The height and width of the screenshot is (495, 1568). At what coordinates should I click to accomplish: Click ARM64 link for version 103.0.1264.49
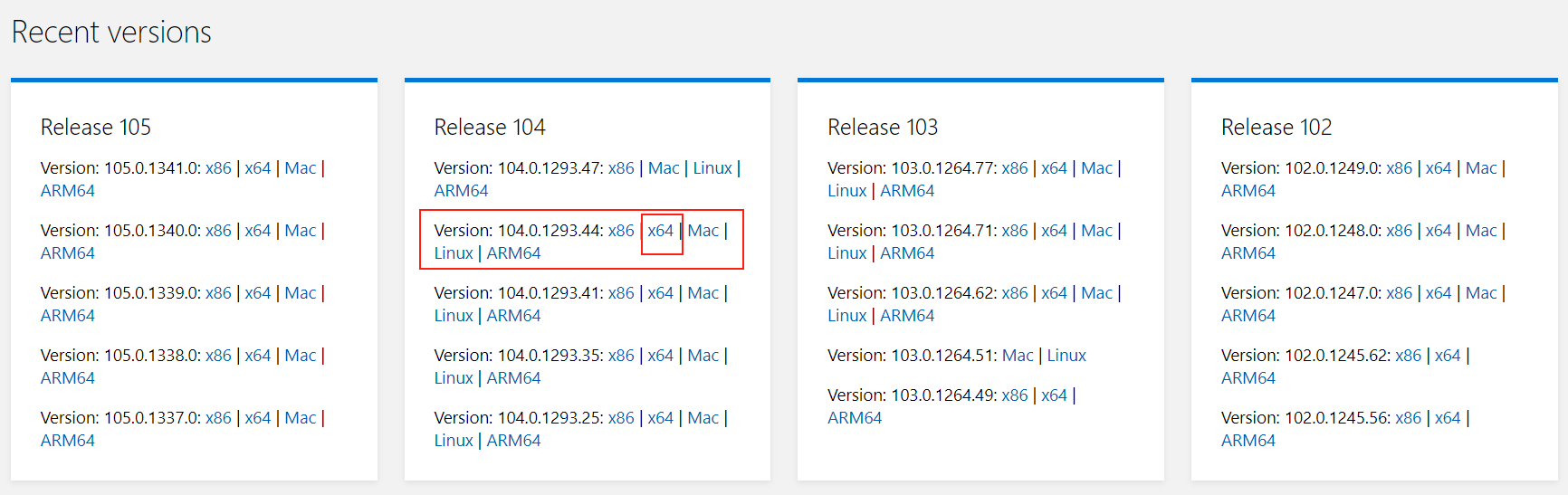(855, 418)
